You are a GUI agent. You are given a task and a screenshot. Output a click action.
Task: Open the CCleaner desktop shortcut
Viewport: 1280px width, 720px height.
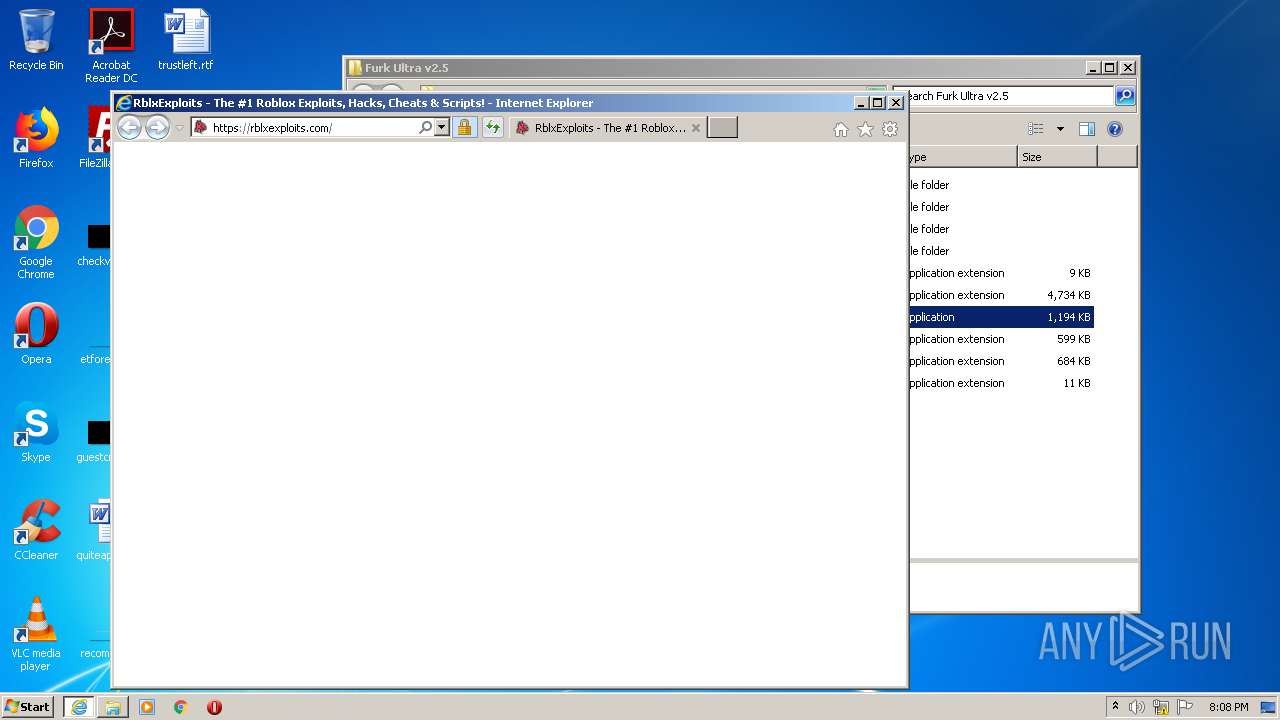(36, 530)
